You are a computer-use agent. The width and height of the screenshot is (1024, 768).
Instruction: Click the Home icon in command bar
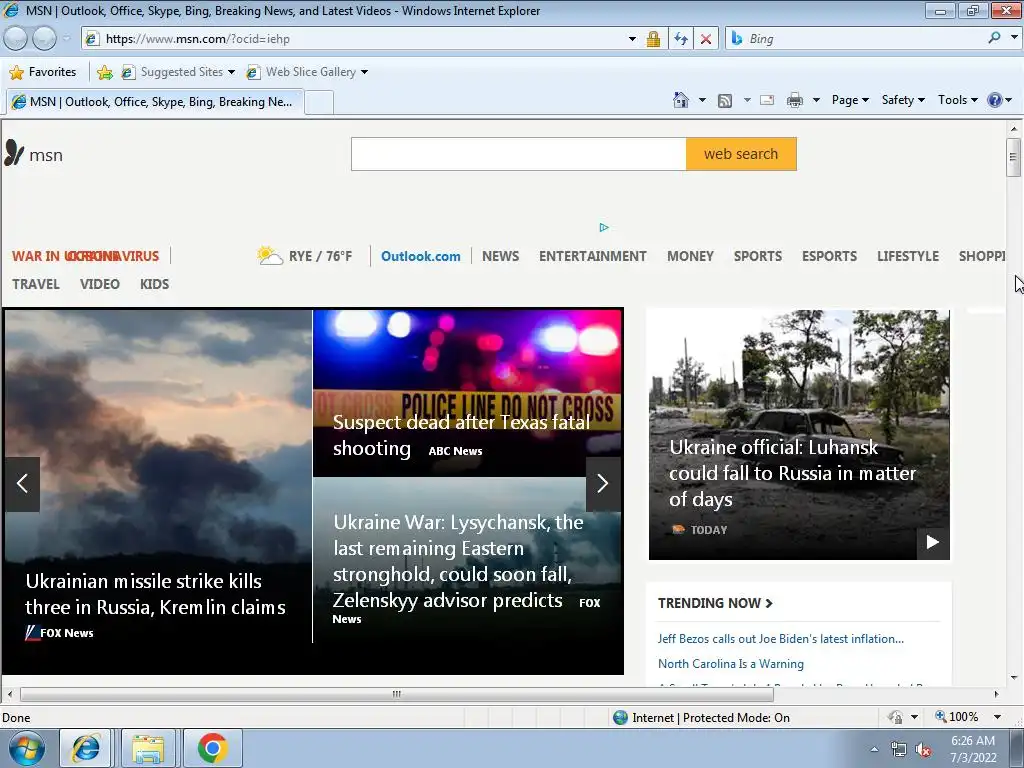tap(680, 100)
